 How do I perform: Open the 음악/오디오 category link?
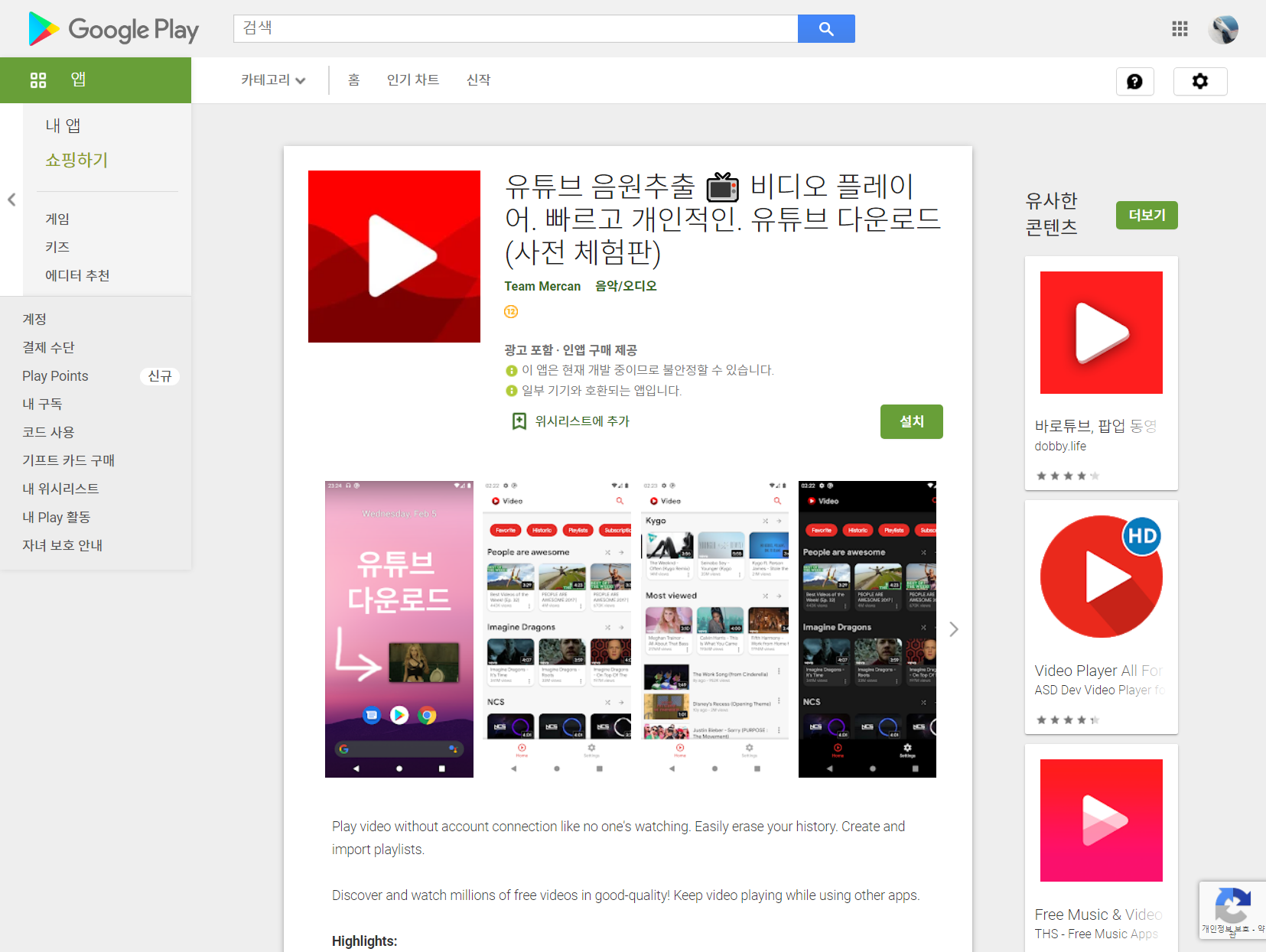coord(626,286)
